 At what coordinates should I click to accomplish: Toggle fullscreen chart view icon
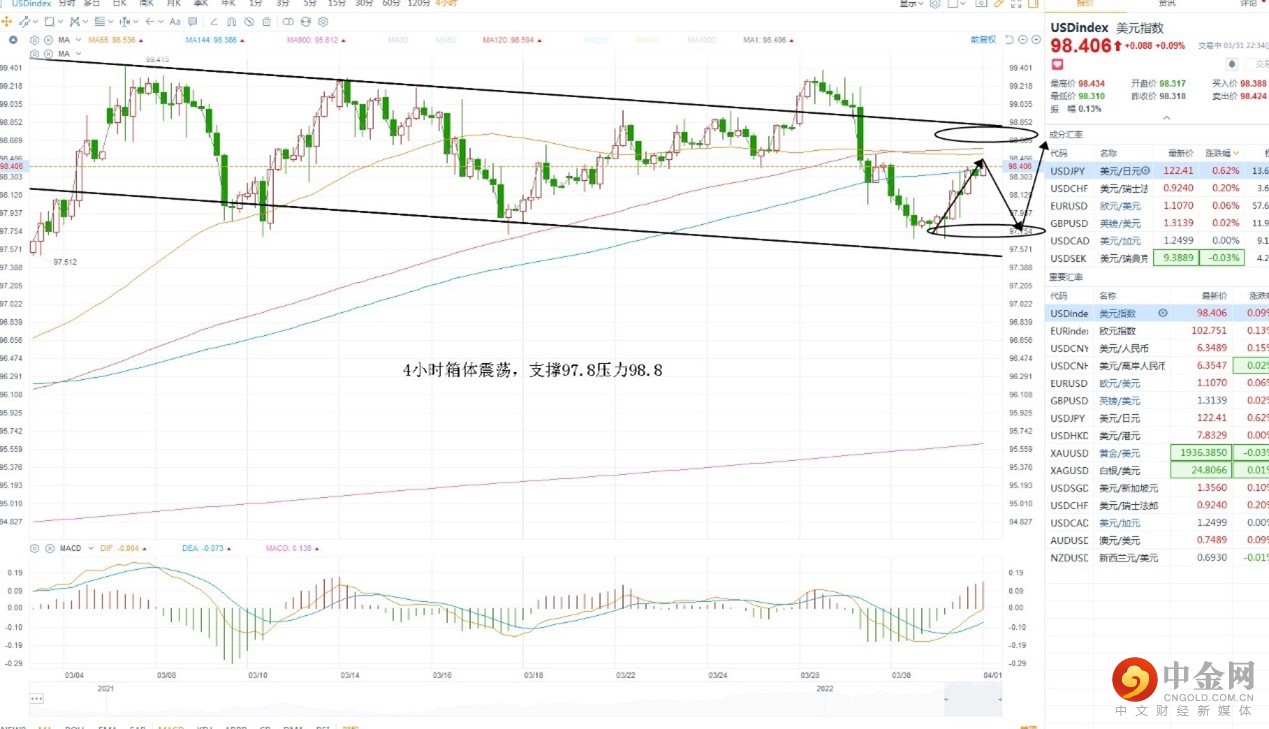point(1016,4)
